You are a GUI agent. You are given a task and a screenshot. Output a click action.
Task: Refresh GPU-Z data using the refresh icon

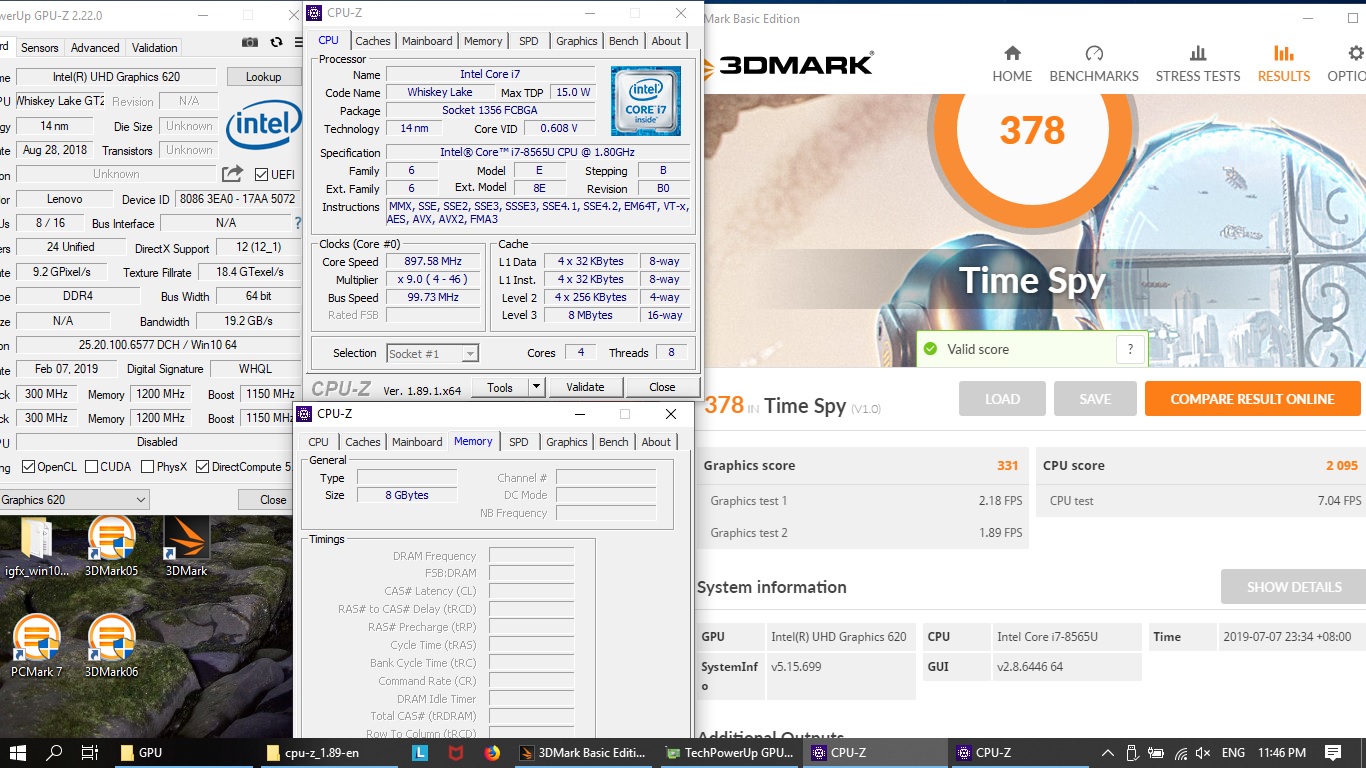pos(276,42)
